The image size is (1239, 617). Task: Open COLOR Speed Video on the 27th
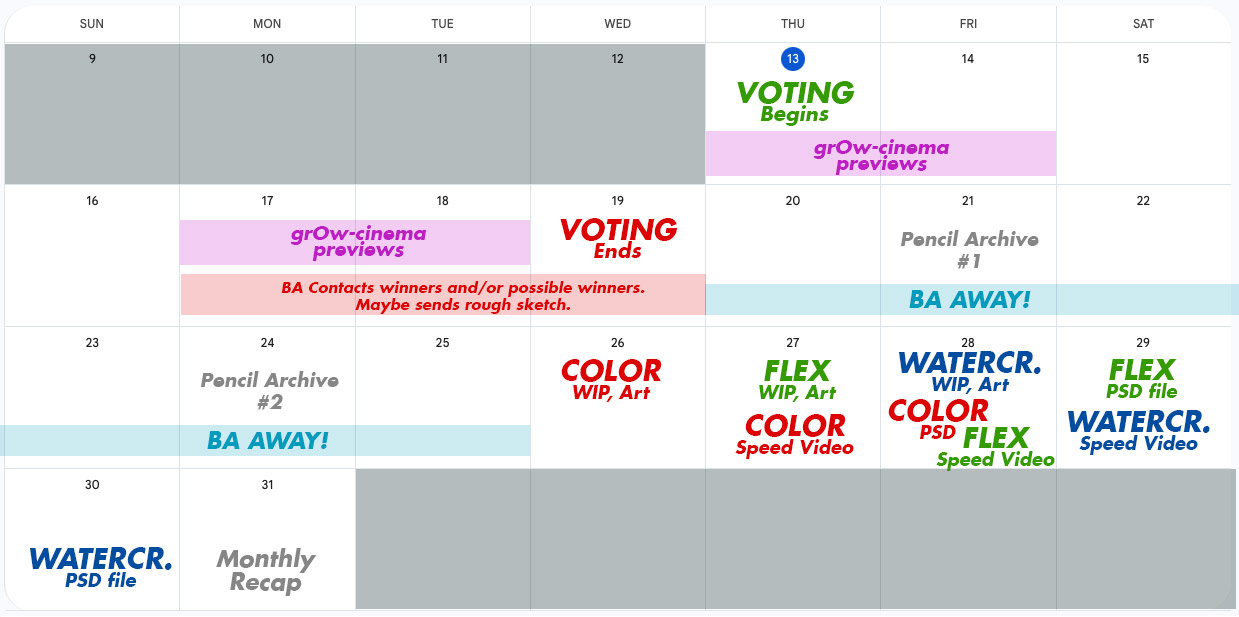[x=795, y=434]
